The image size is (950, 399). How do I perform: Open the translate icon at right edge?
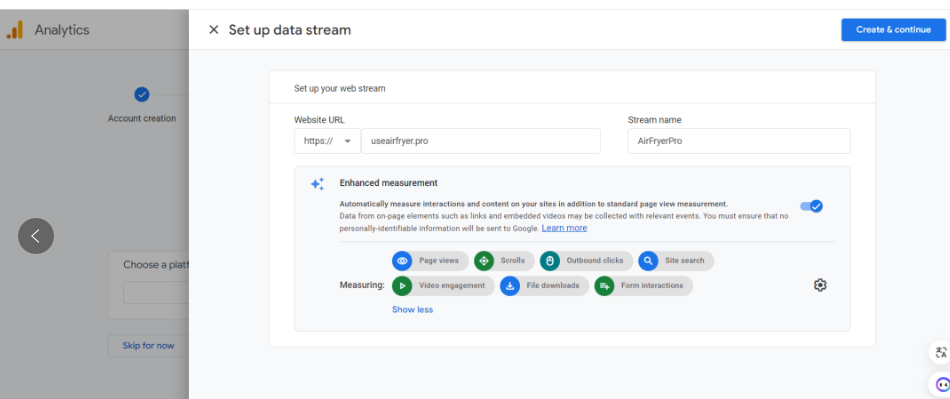coord(940,352)
